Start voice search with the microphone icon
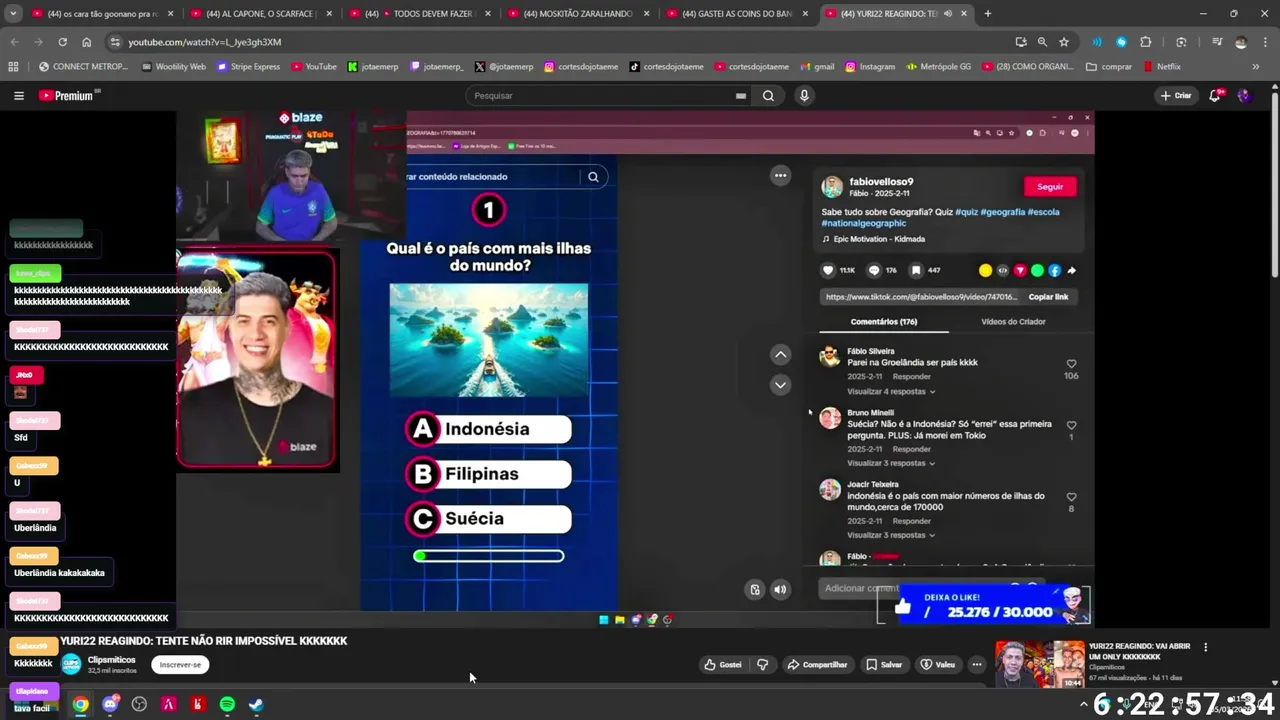The width and height of the screenshot is (1280, 720). pyautogui.click(x=804, y=96)
